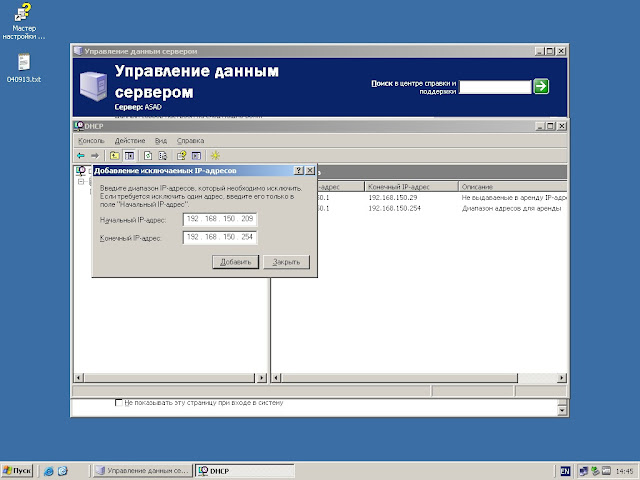Toggle the console tree show/hide icon
Viewport: 640px width, 480px height.
[x=129, y=156]
